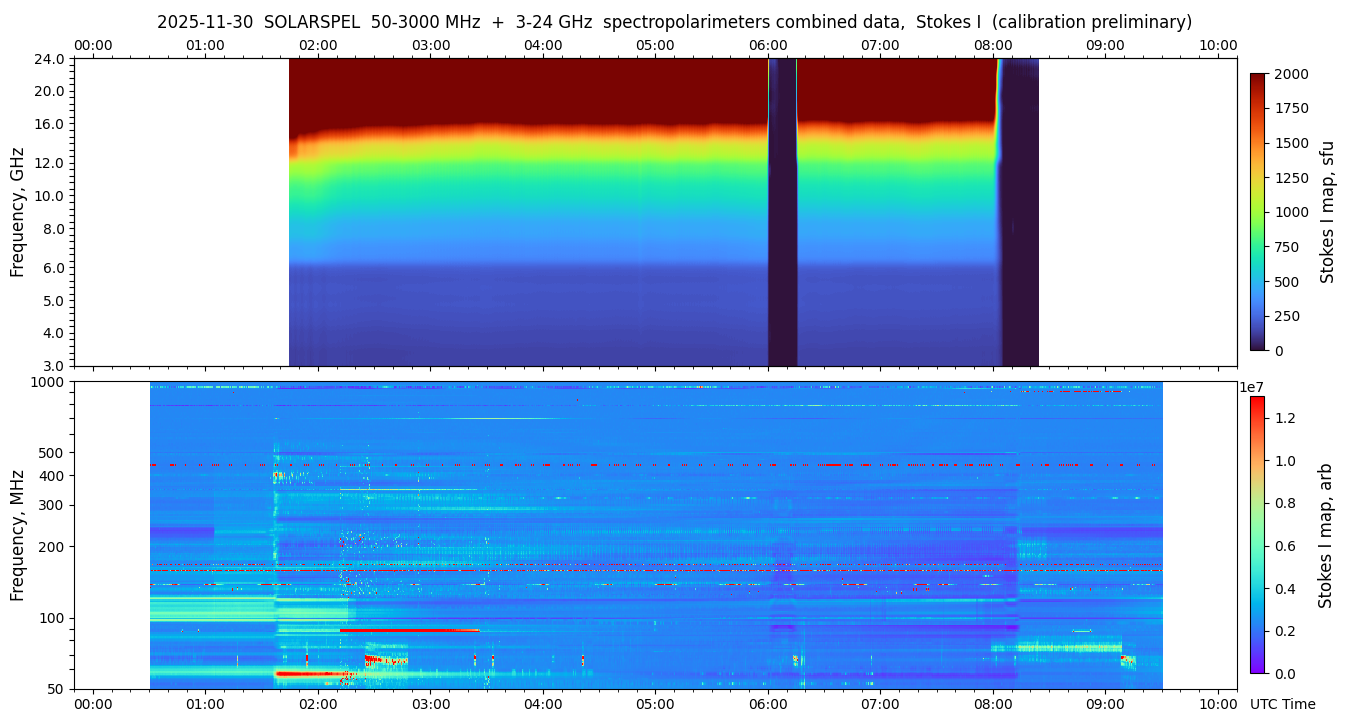The width and height of the screenshot is (1350, 725).
Task: Click the 'UTC Time' axis label
Action: pyautogui.click(x=1282, y=704)
